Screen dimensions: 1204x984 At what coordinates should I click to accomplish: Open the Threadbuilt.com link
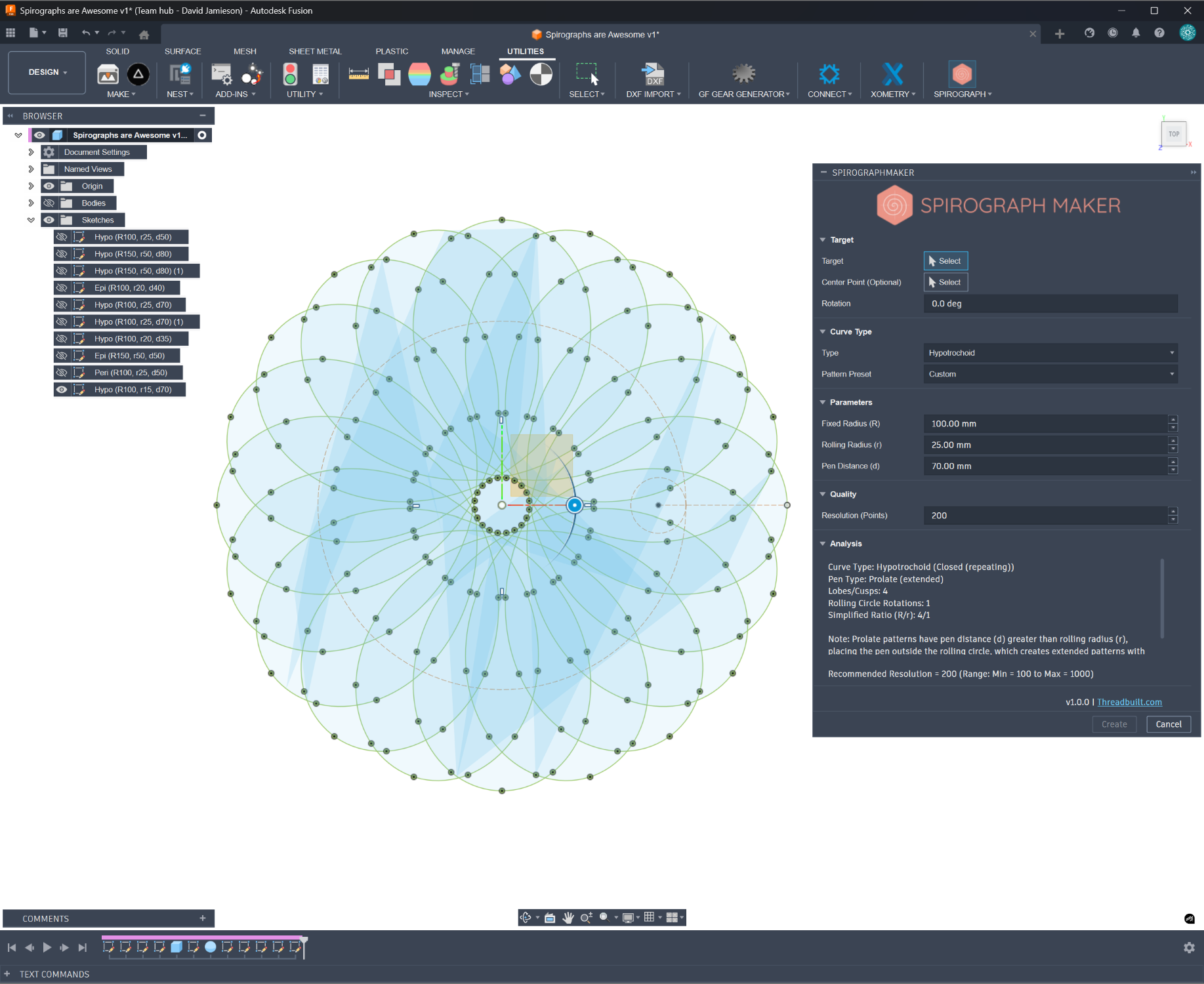(1129, 701)
